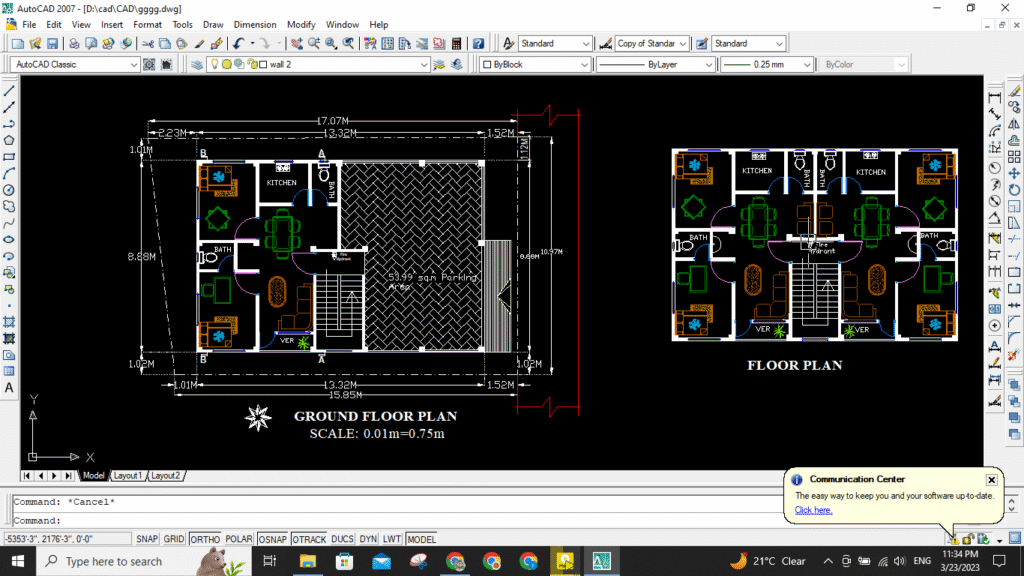Toggle OTRACK in status bar
This screenshot has height=576, width=1024.
coord(309,539)
